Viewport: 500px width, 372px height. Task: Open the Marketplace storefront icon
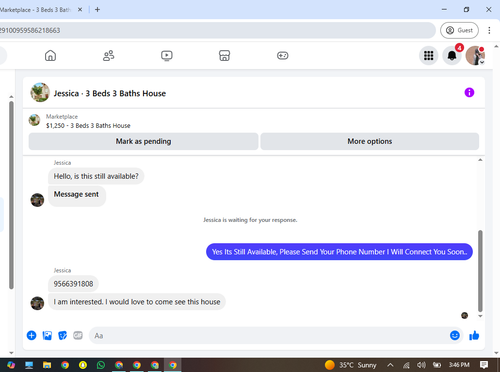tap(224, 55)
